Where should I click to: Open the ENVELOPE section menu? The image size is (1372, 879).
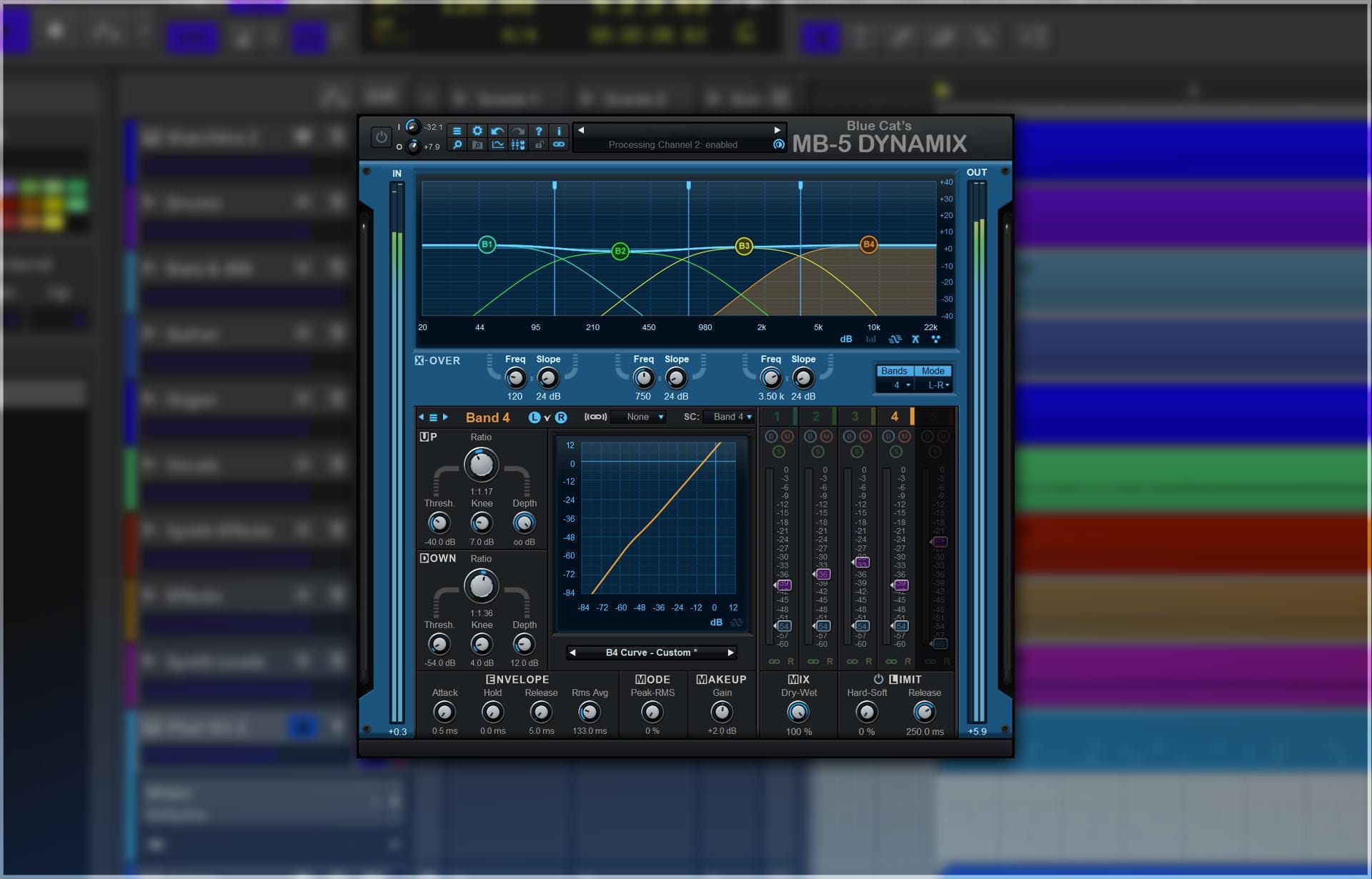click(x=517, y=680)
